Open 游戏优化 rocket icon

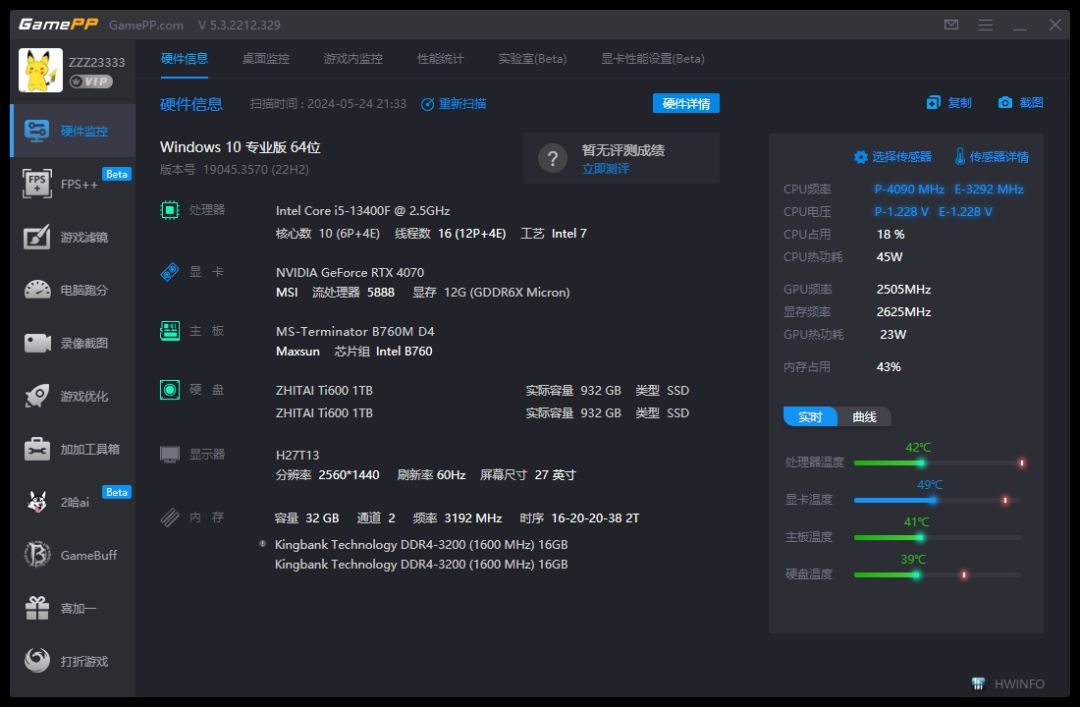pos(37,396)
